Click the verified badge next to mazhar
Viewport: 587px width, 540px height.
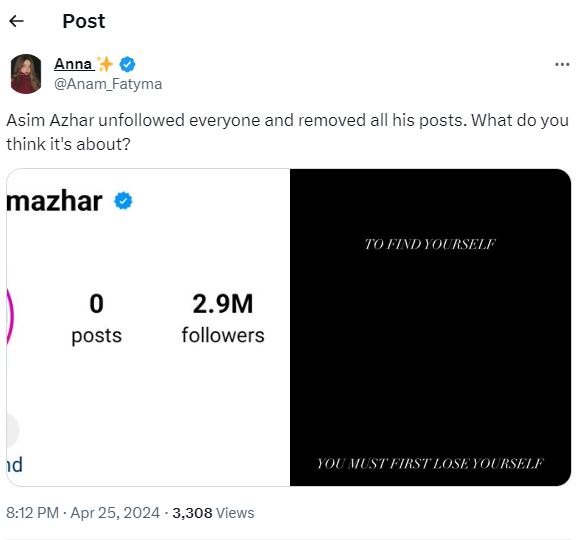(123, 201)
